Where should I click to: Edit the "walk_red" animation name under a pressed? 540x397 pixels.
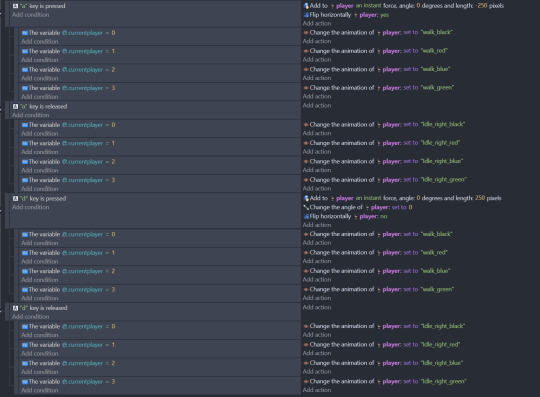pyautogui.click(x=434, y=51)
